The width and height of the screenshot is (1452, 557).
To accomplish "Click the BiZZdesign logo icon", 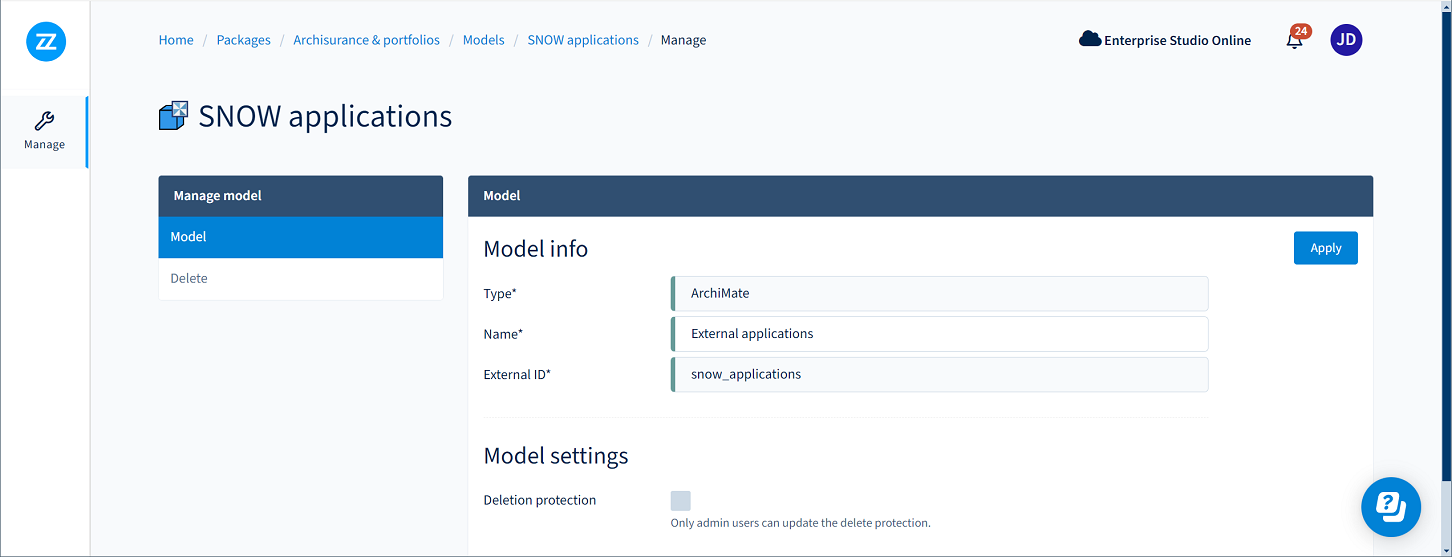I will point(46,42).
